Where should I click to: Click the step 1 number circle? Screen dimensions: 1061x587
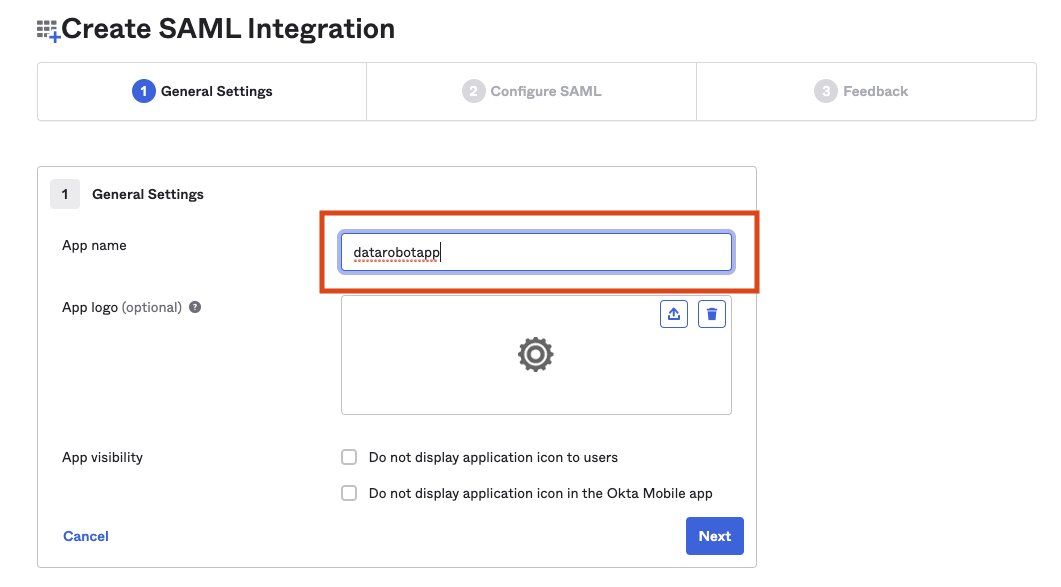pyautogui.click(x=143, y=91)
